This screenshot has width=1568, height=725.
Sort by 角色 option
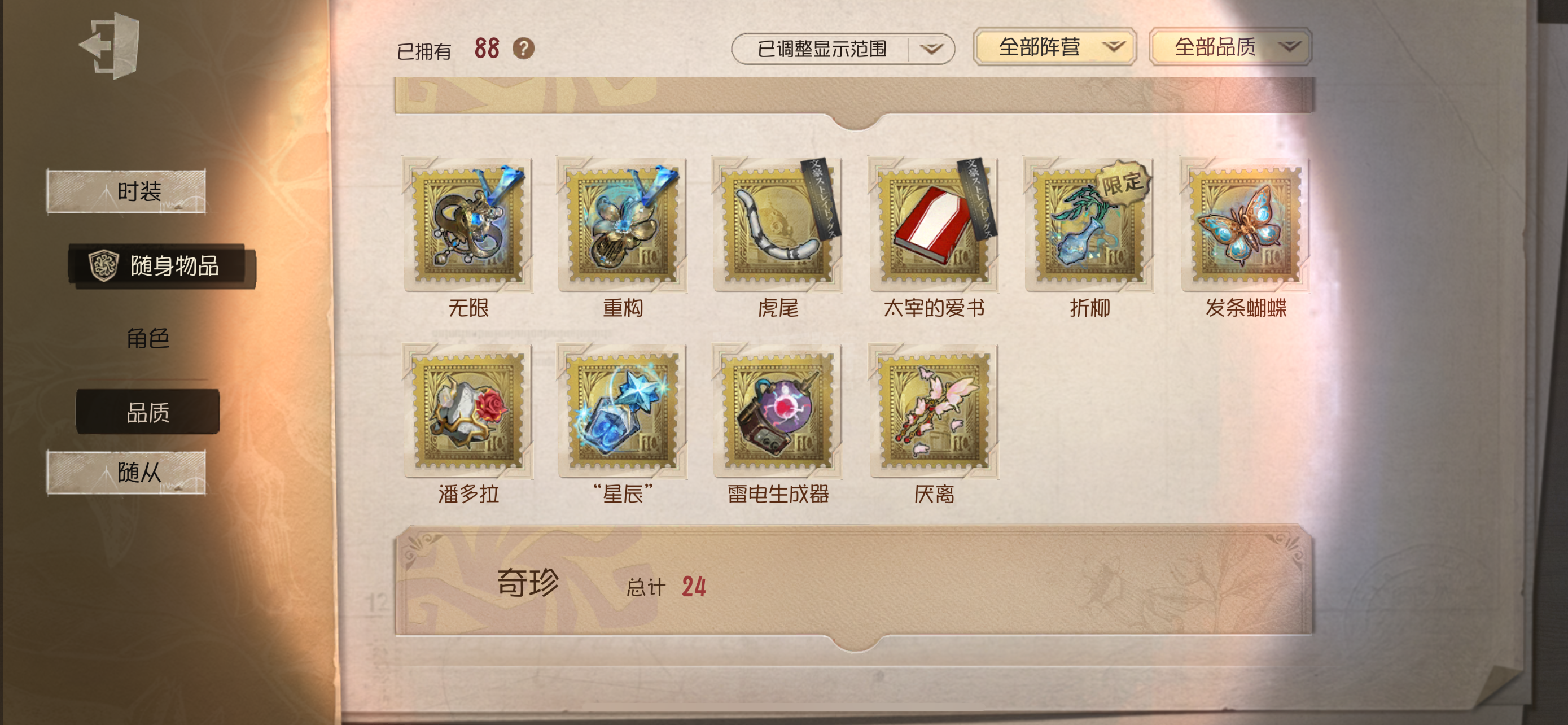coord(147,338)
